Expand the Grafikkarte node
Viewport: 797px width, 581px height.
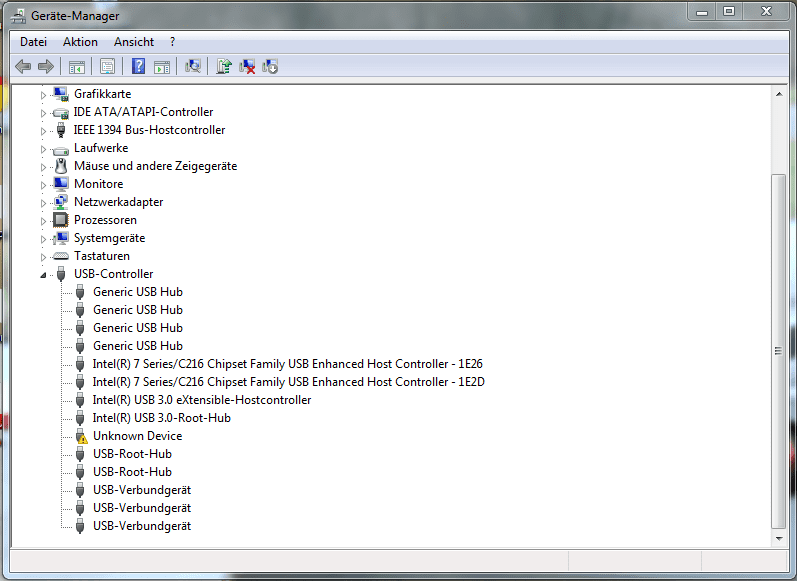click(43, 95)
